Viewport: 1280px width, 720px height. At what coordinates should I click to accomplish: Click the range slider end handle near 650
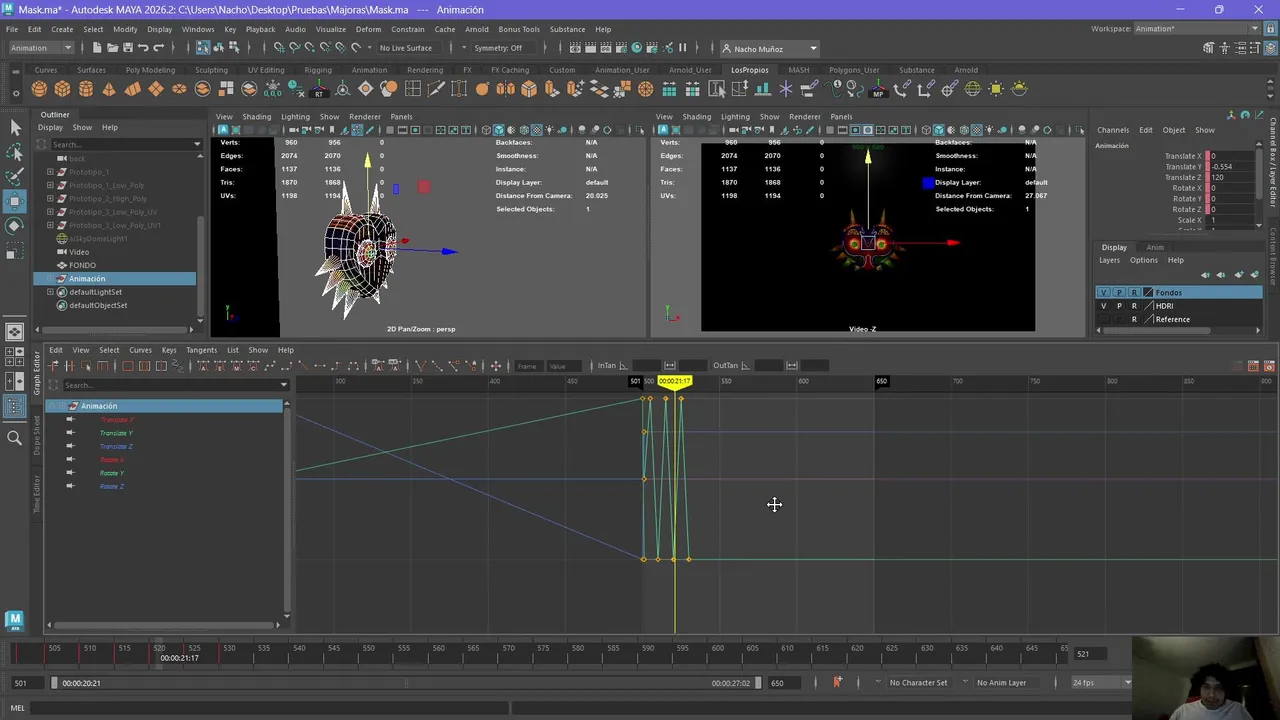pyautogui.click(x=758, y=683)
